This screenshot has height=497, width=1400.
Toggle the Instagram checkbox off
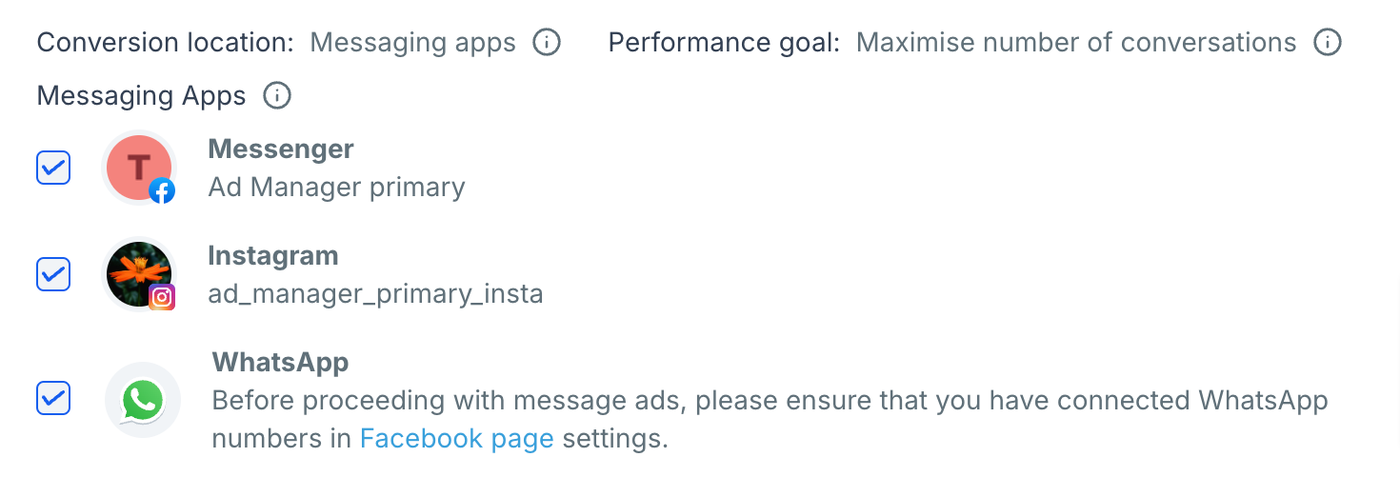53,274
